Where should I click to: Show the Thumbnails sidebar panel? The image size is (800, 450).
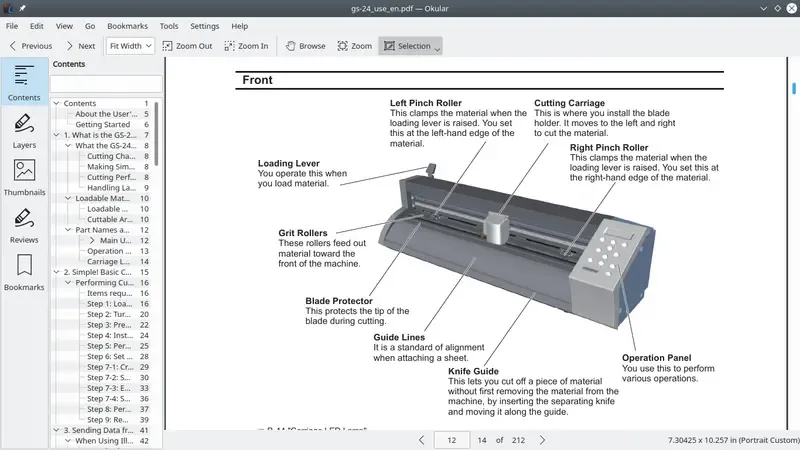click(x=24, y=177)
